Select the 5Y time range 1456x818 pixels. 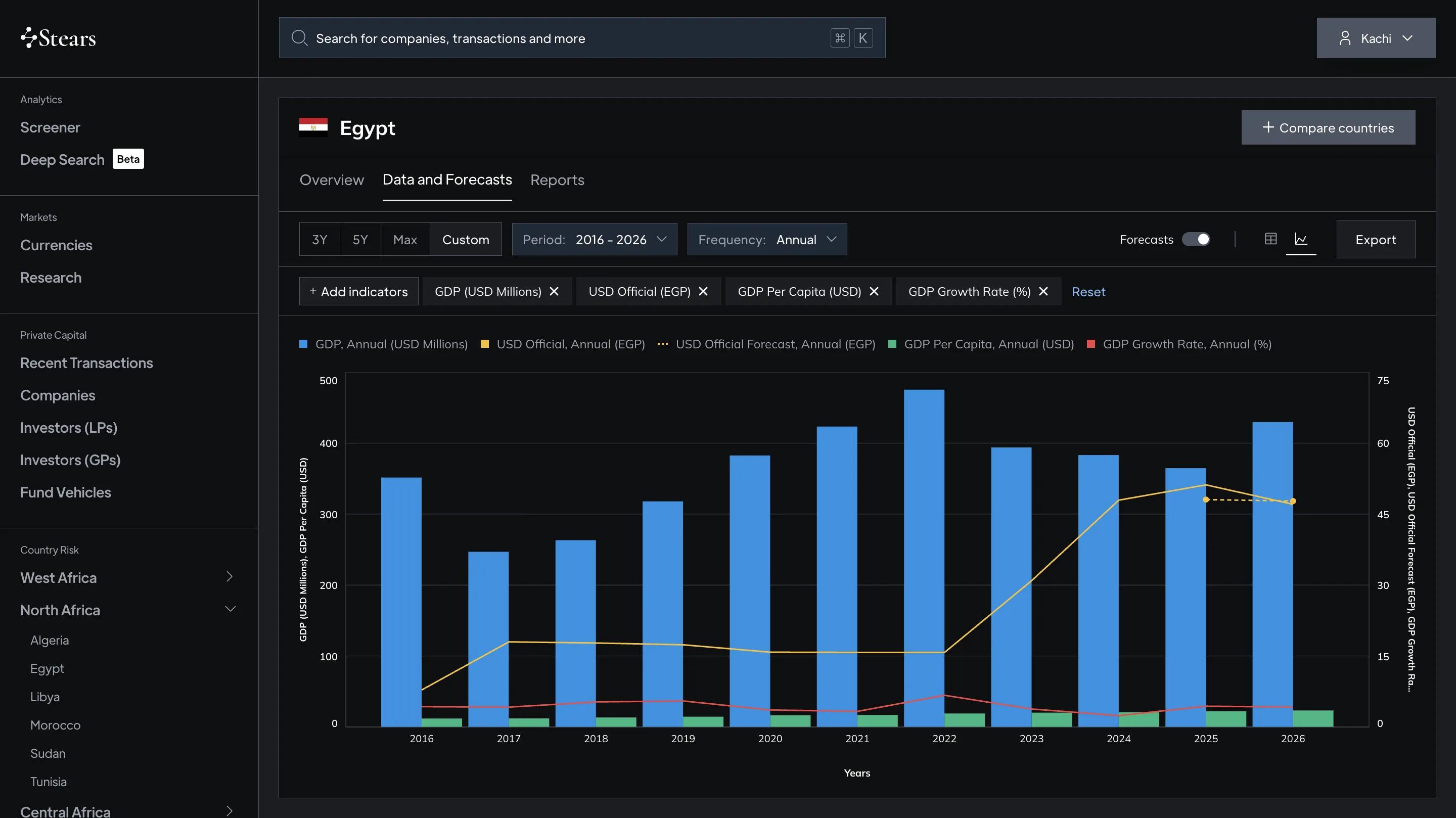click(x=360, y=239)
